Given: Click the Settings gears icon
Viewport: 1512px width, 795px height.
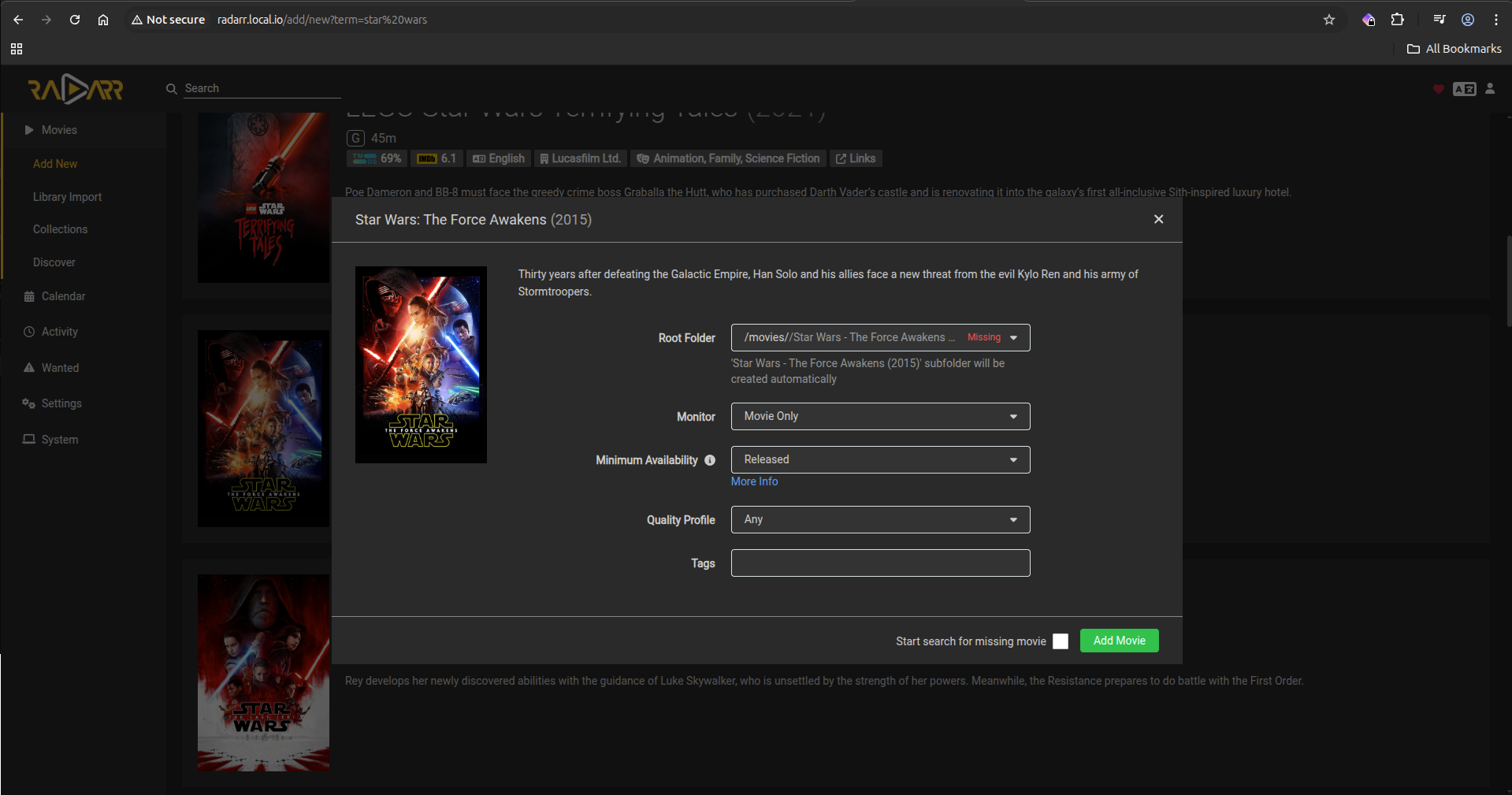Looking at the screenshot, I should click(x=29, y=403).
